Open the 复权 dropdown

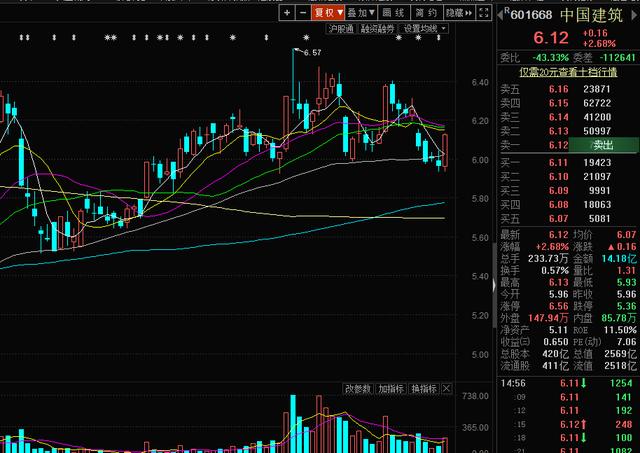328,13
